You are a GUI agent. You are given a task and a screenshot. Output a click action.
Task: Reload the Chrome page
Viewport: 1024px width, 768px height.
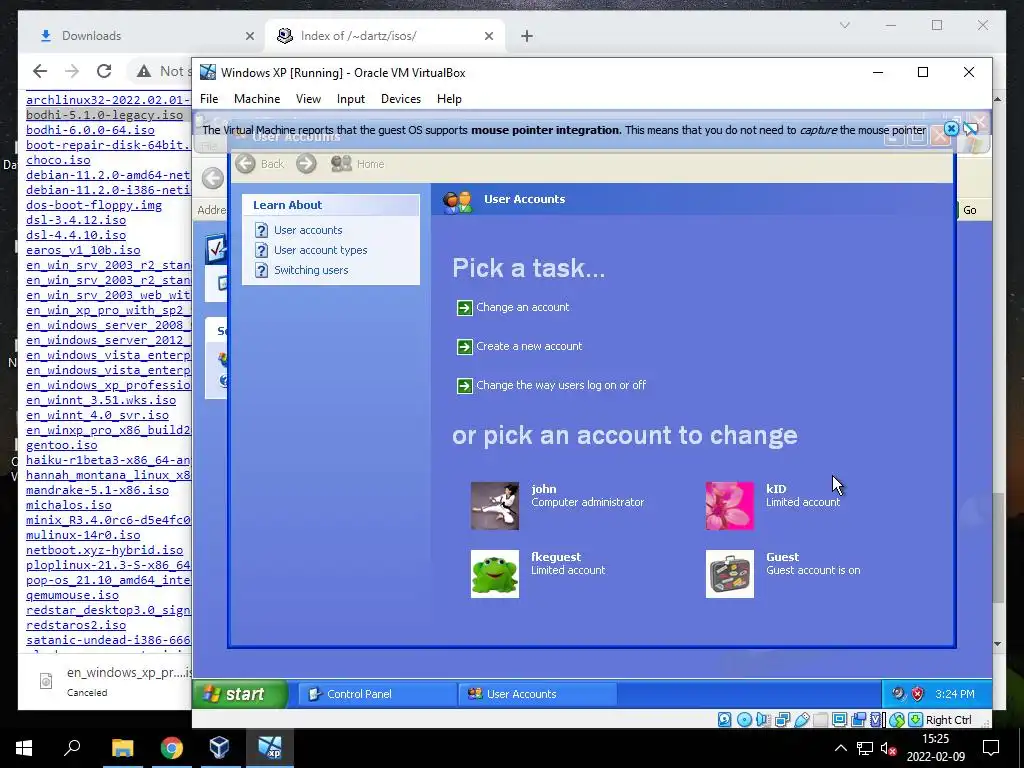[104, 71]
